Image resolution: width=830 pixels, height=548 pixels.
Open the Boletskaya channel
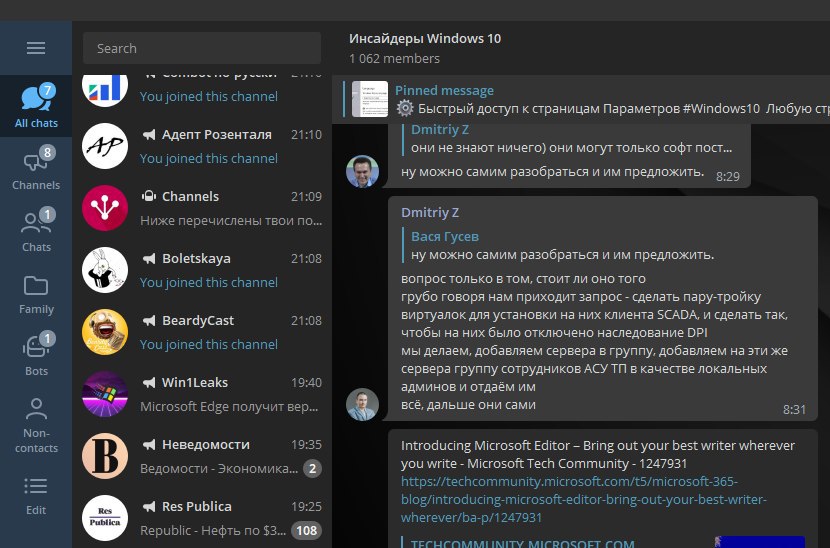[202, 270]
